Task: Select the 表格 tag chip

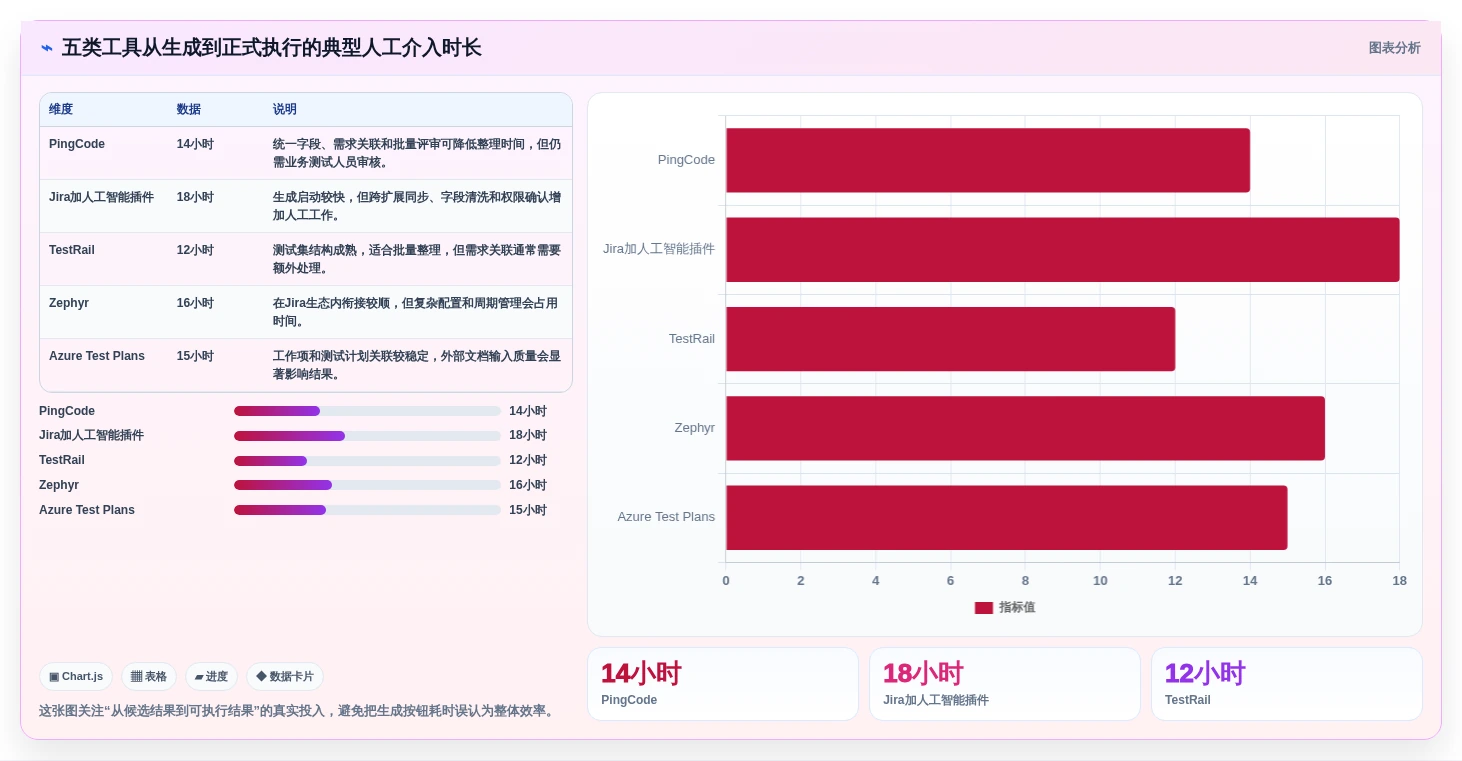Action: (149, 677)
